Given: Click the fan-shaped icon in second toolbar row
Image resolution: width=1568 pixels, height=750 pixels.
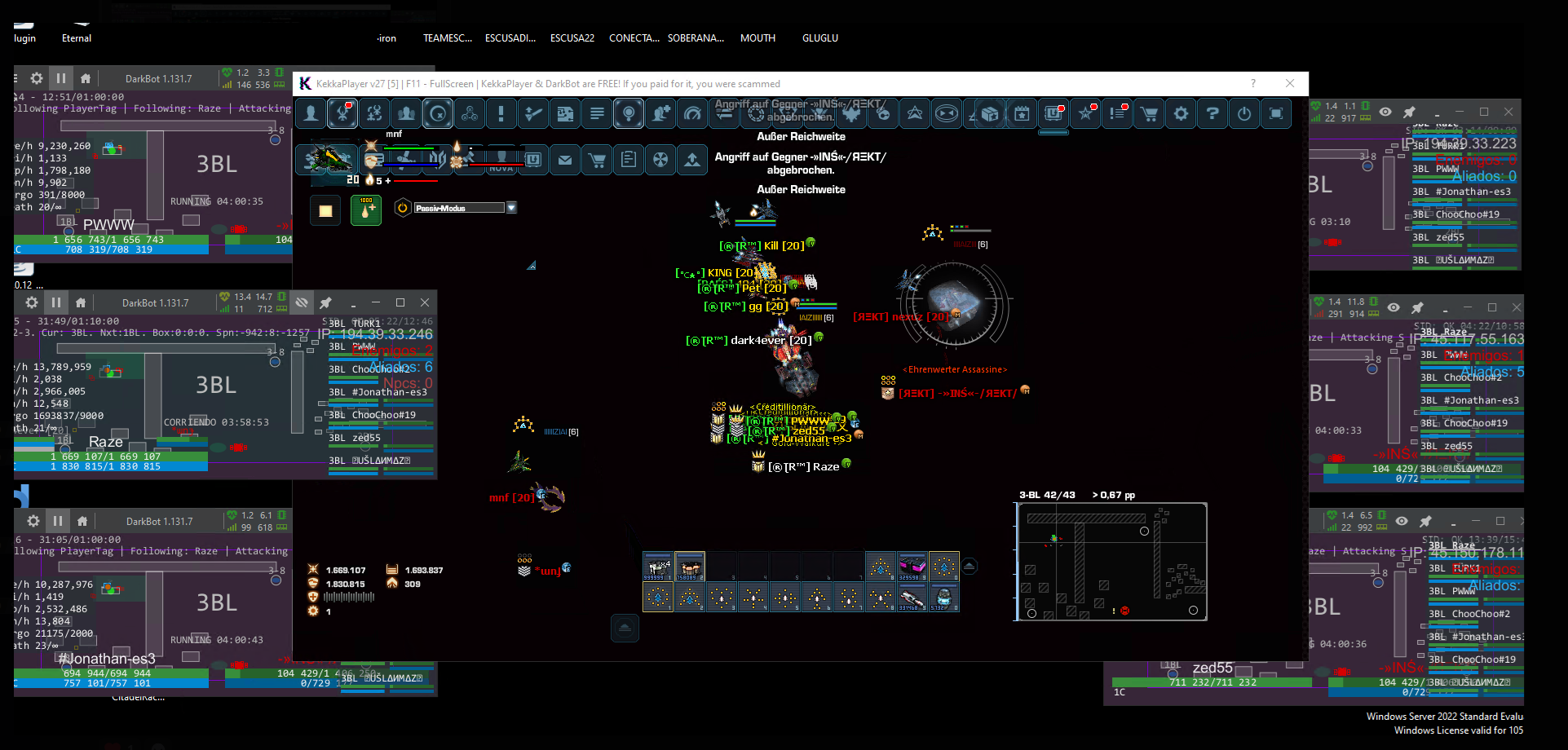Looking at the screenshot, I should coord(660,160).
